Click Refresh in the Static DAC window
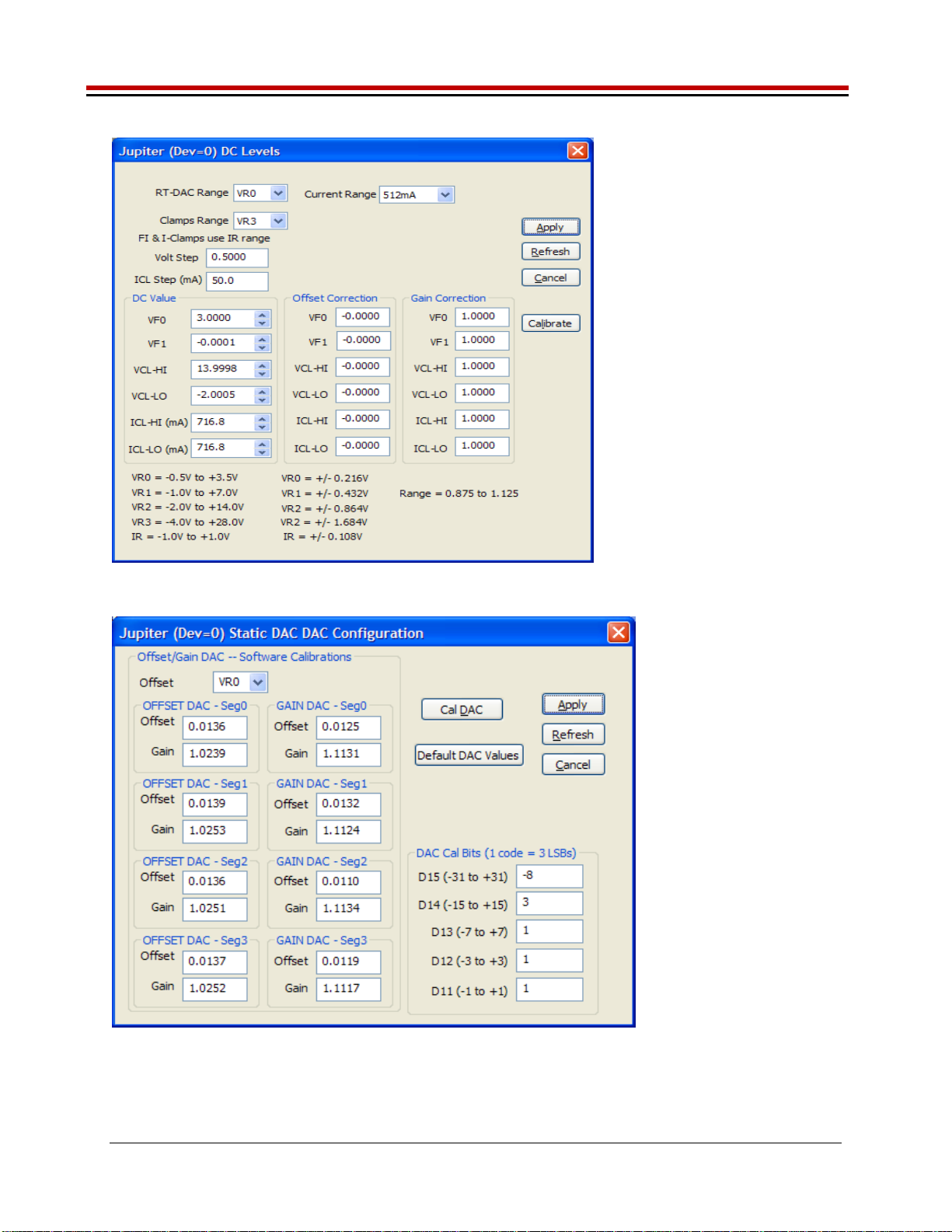952x1232 pixels. (573, 735)
